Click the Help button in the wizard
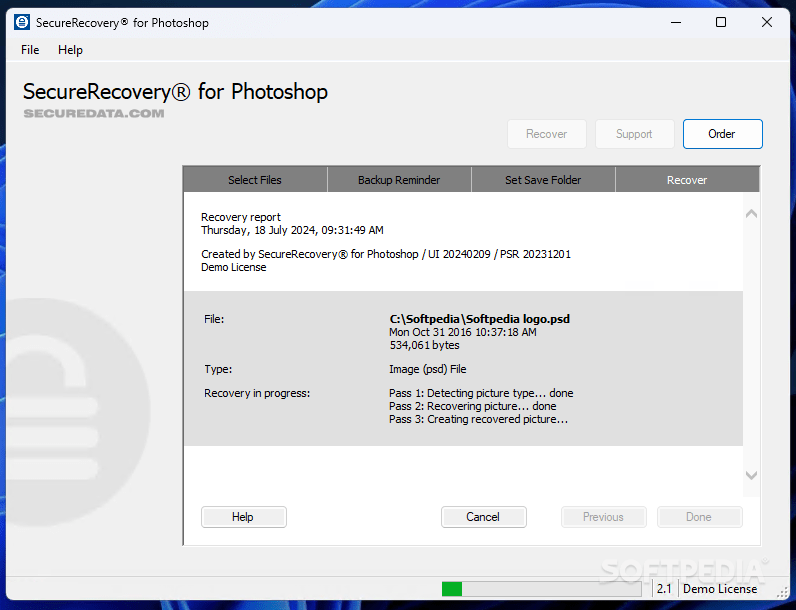This screenshot has width=796, height=610. pyautogui.click(x=244, y=517)
